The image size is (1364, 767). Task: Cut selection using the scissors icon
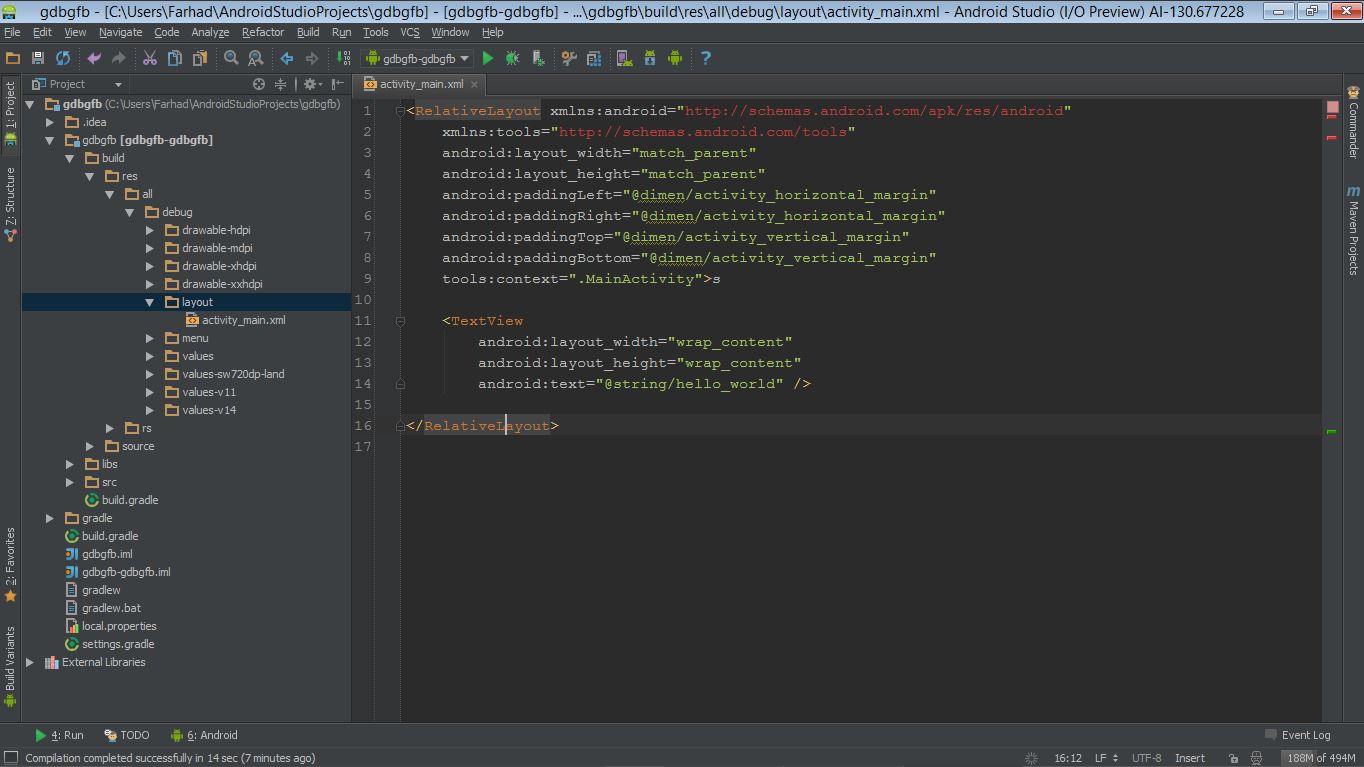click(x=150, y=58)
